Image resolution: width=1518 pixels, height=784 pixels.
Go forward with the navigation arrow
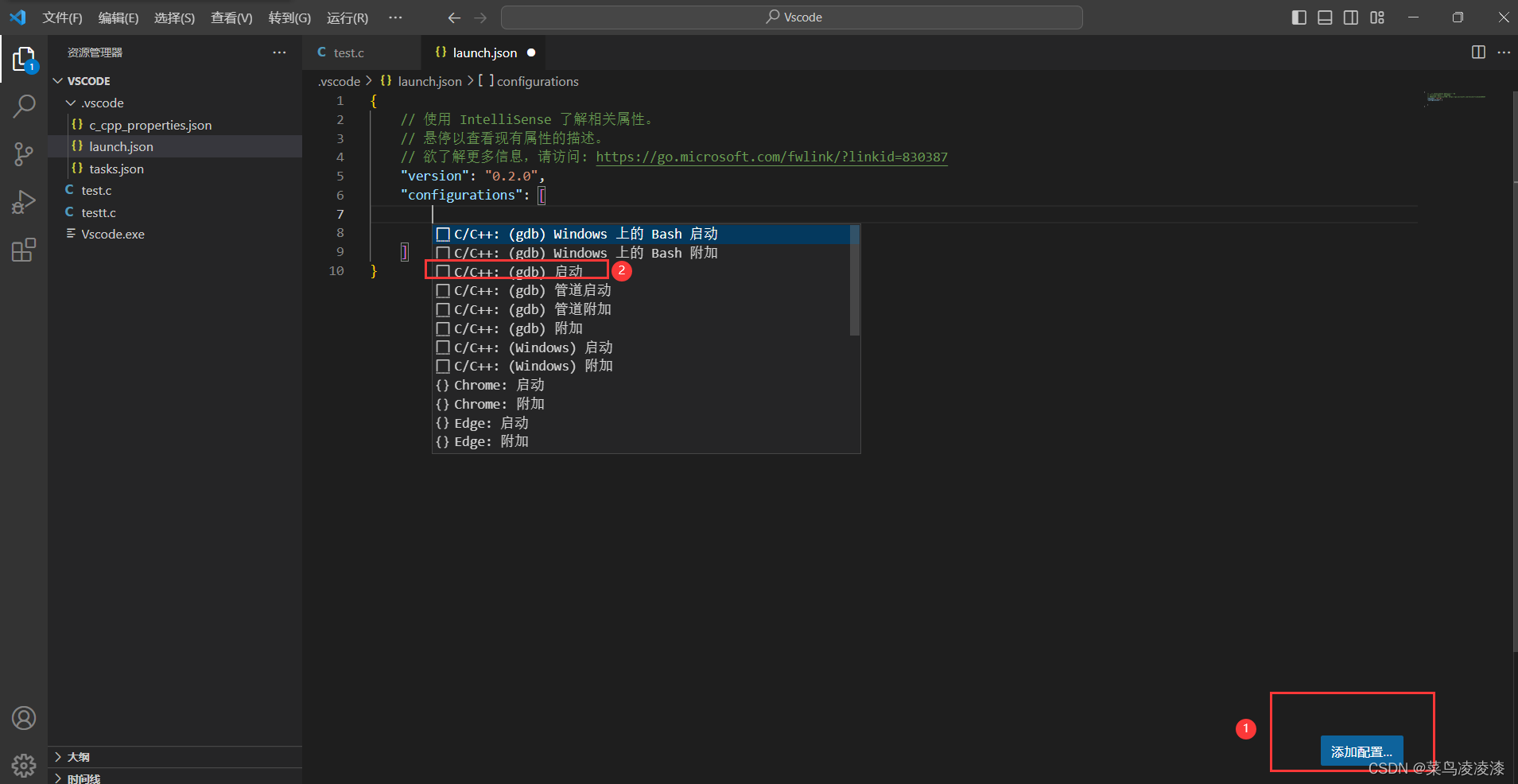pyautogui.click(x=480, y=17)
